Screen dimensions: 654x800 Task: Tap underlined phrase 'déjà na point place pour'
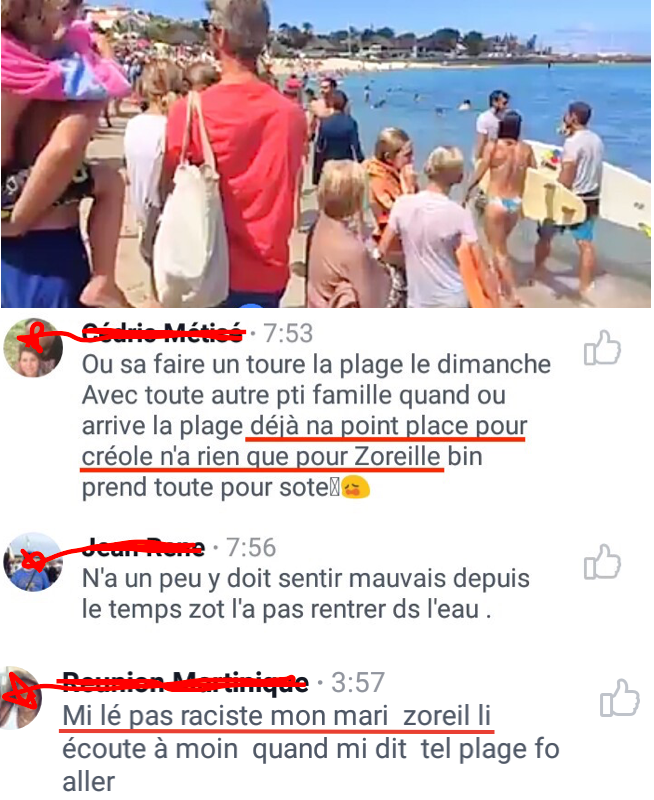(387, 427)
